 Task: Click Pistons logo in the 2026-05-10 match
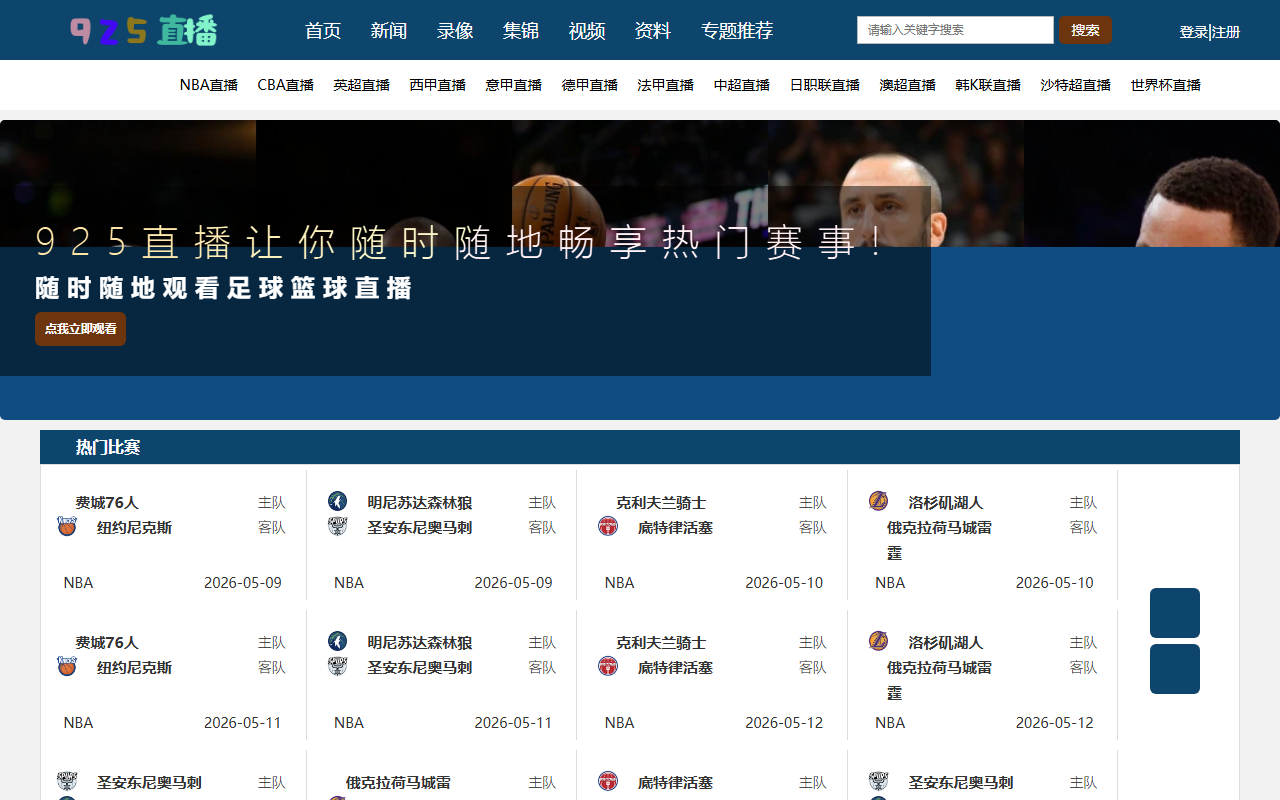point(608,526)
